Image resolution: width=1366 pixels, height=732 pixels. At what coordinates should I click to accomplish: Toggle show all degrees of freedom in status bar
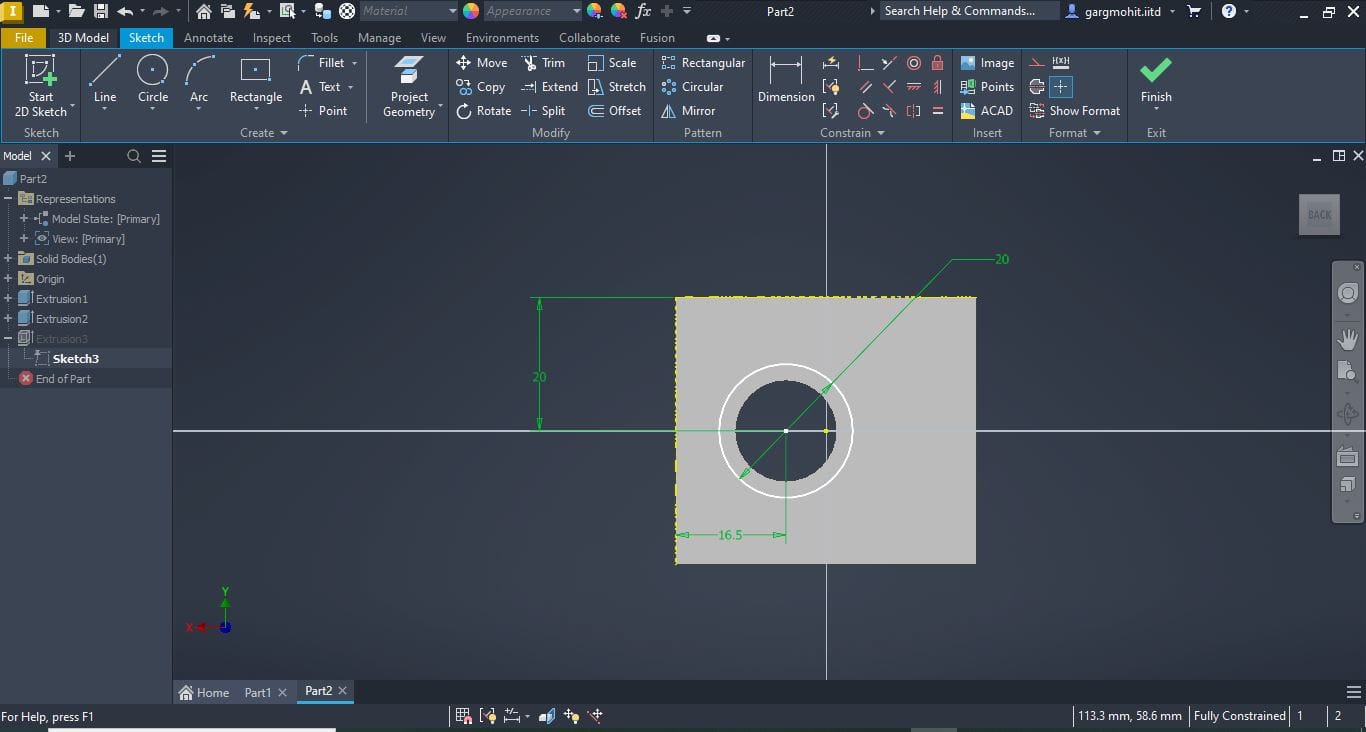(571, 716)
